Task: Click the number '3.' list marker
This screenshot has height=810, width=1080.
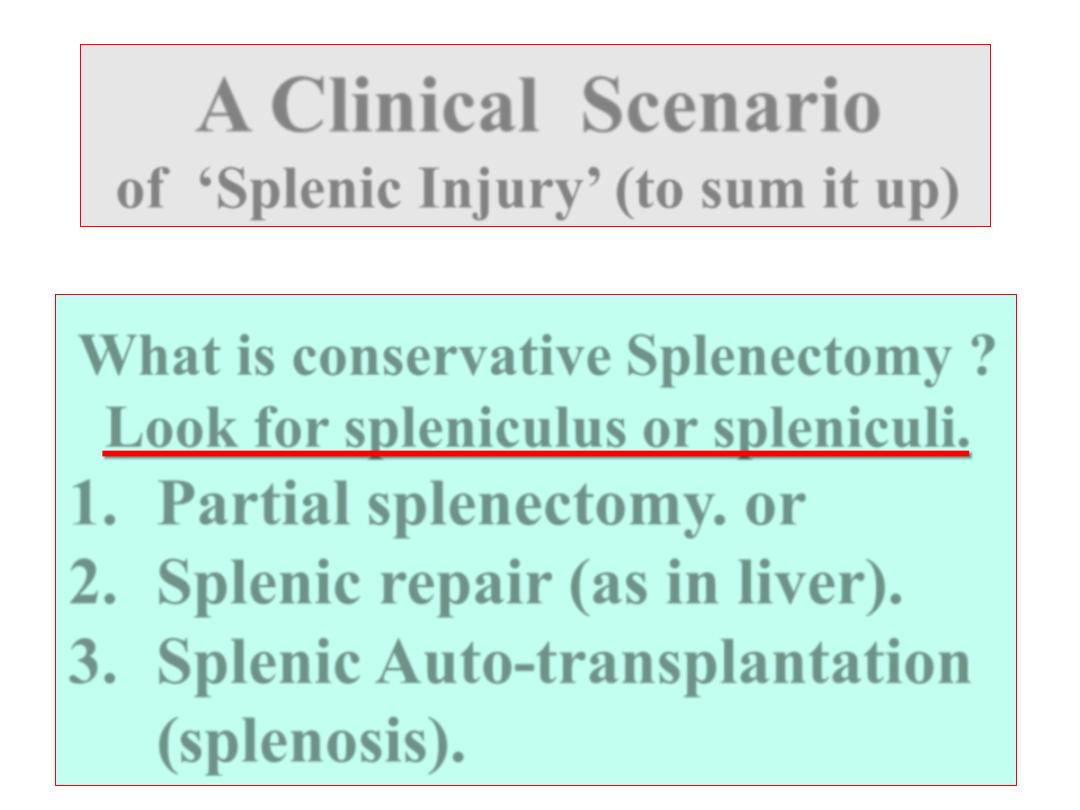Action: point(93,662)
